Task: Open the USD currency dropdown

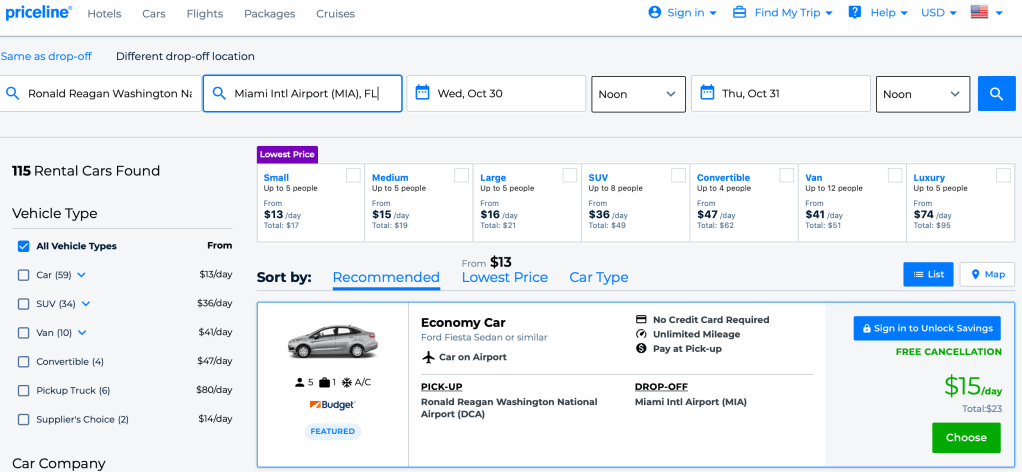Action: tap(938, 13)
